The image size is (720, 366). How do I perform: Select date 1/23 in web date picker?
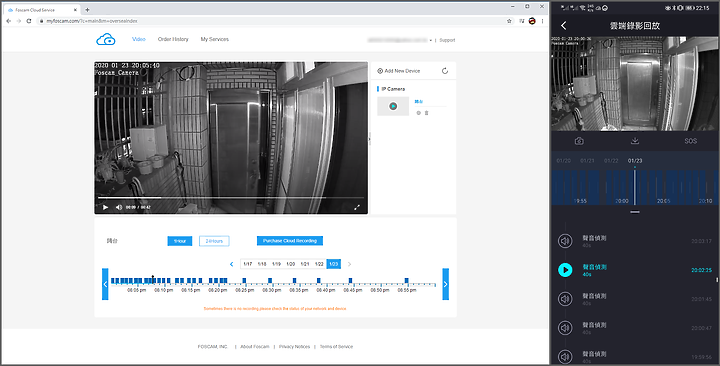click(x=333, y=264)
